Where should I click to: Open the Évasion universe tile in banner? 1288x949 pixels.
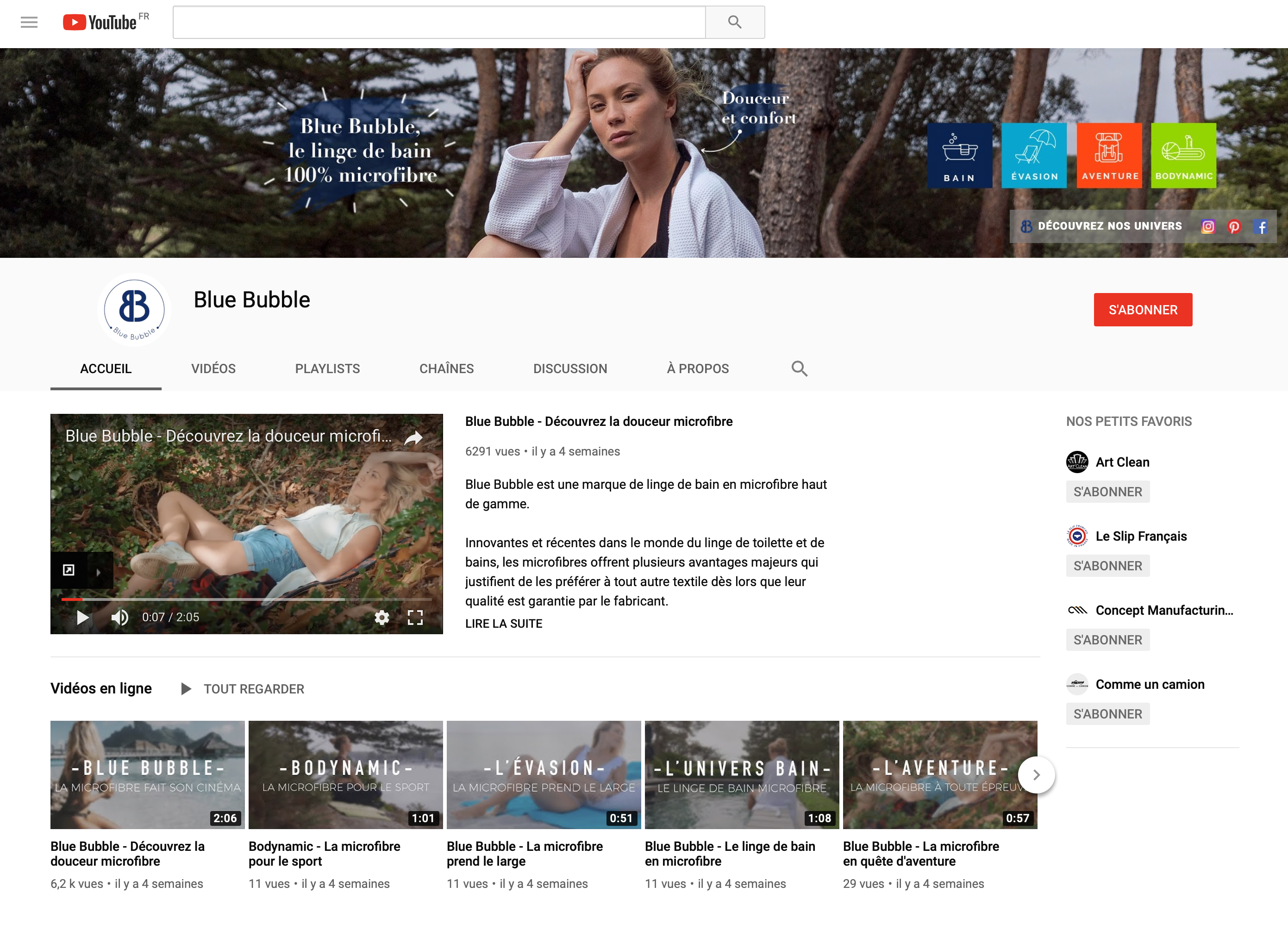(1034, 155)
